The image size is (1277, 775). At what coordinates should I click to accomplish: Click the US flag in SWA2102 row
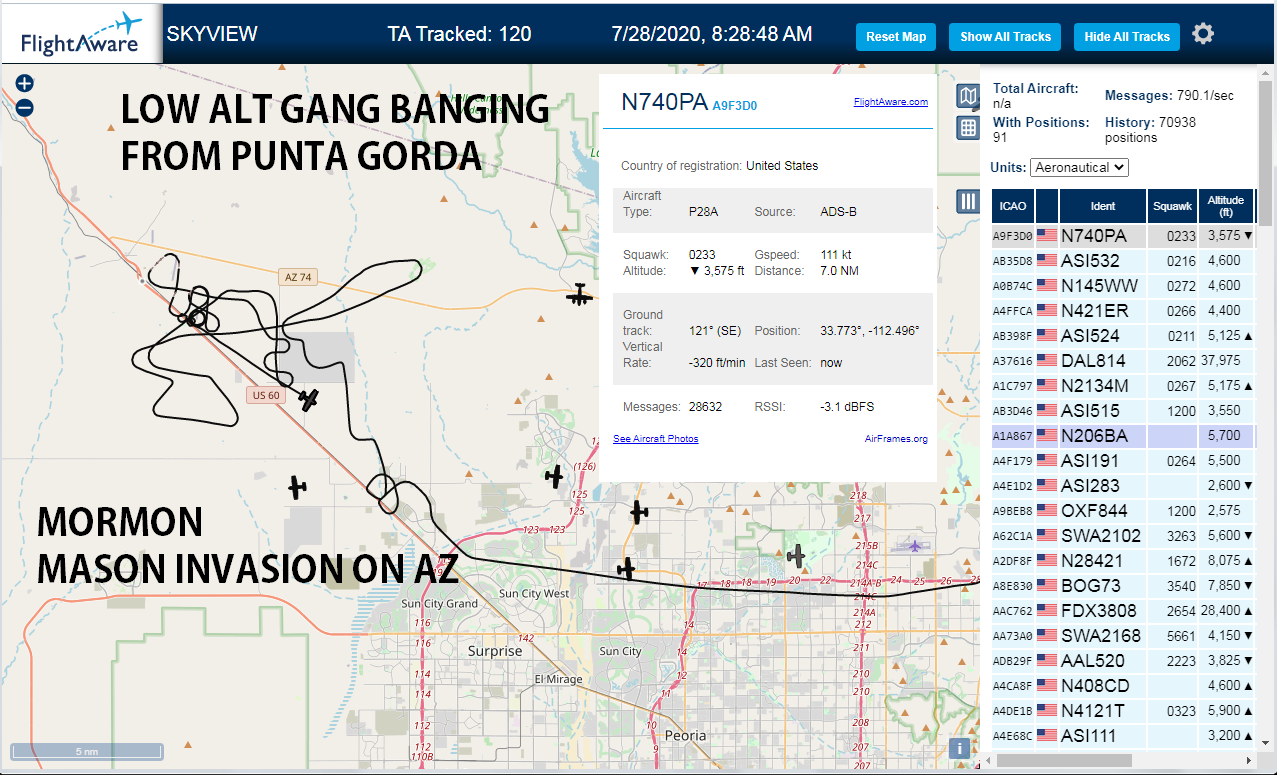[x=1047, y=536]
